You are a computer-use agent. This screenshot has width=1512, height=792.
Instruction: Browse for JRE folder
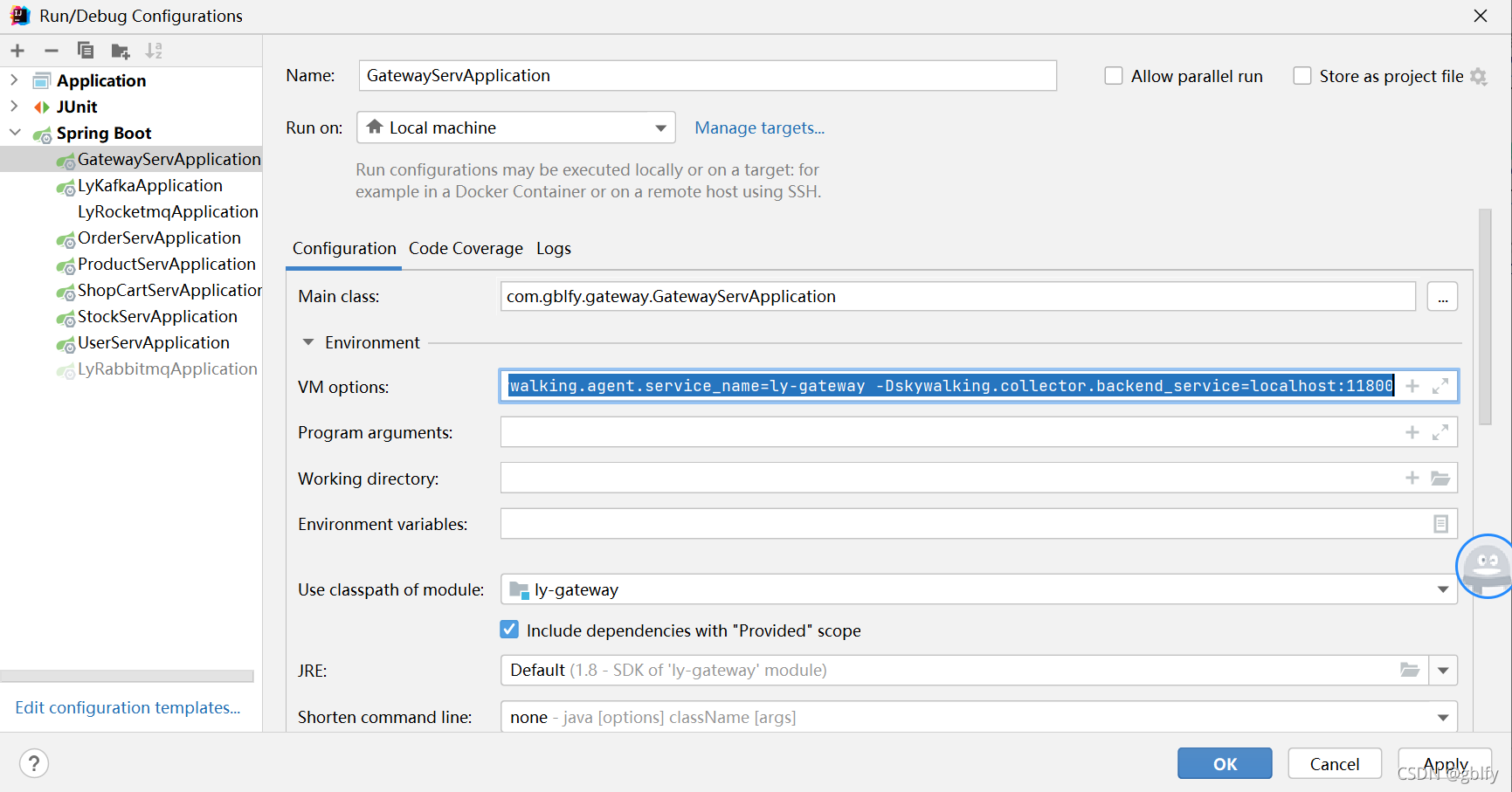[x=1410, y=670]
